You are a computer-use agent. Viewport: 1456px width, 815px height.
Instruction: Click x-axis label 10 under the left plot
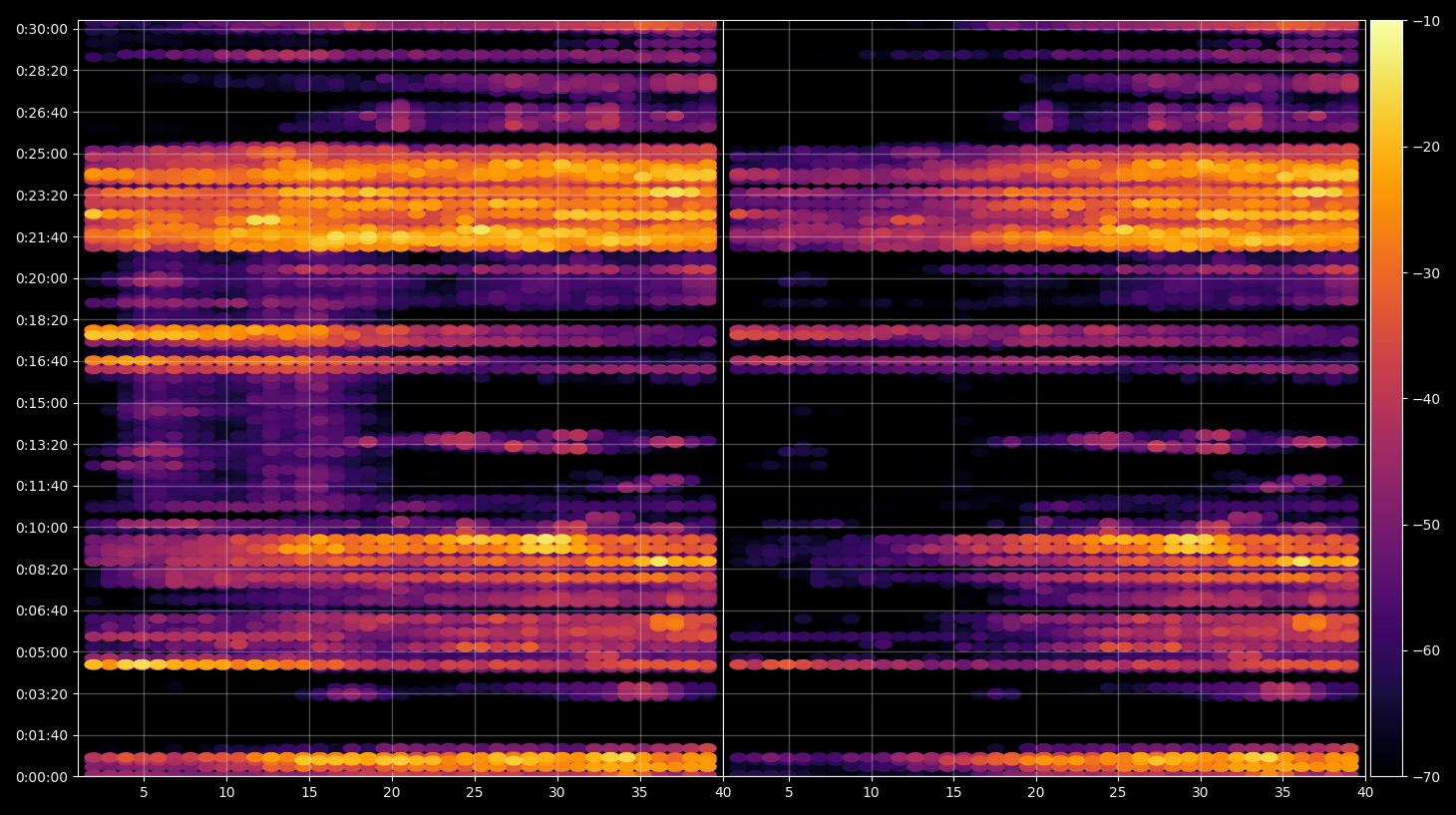pyautogui.click(x=226, y=792)
